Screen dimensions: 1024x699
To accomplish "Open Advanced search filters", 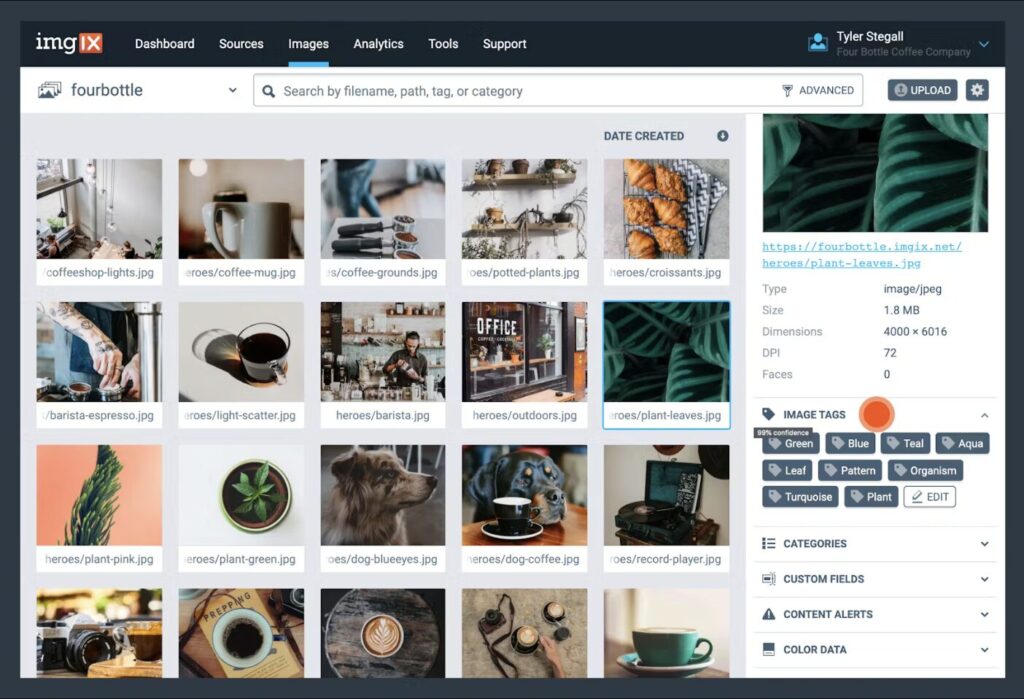I will 817,90.
